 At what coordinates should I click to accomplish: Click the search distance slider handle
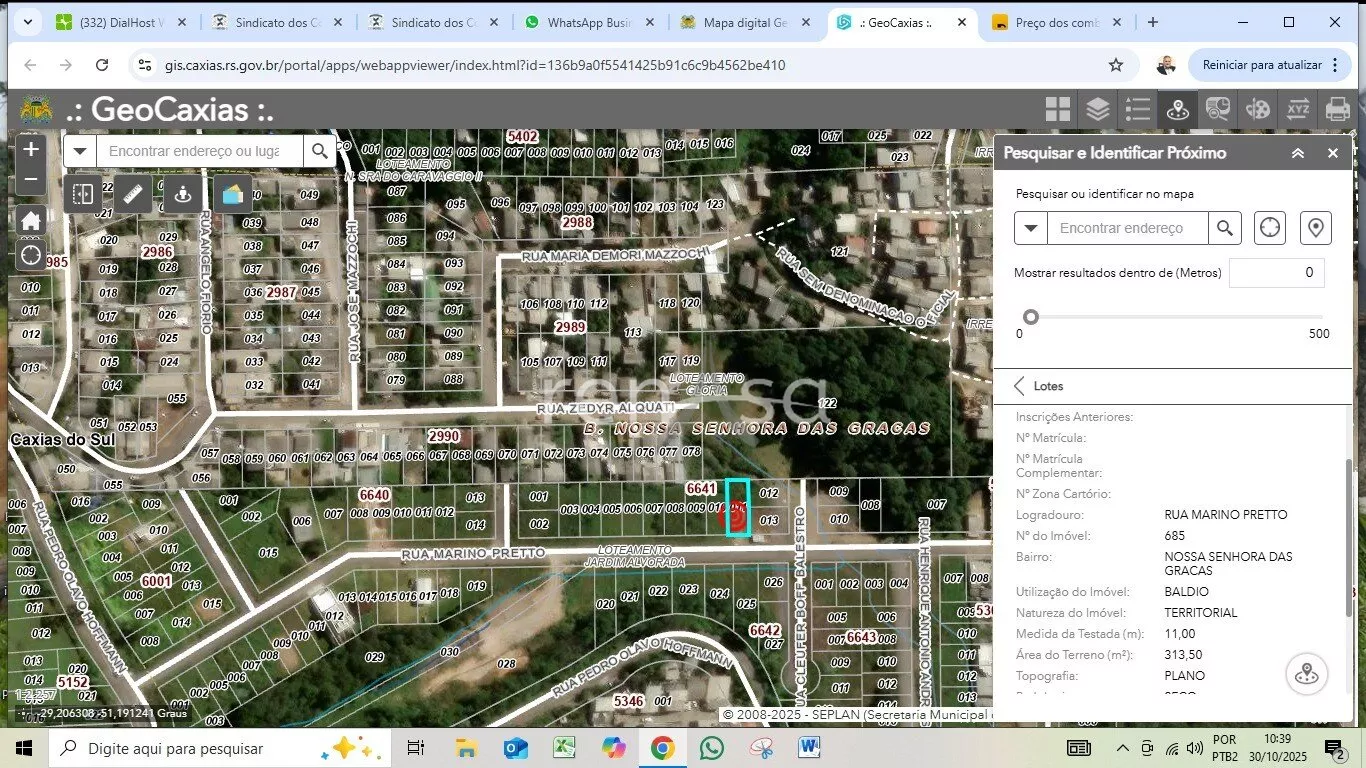(x=1031, y=317)
